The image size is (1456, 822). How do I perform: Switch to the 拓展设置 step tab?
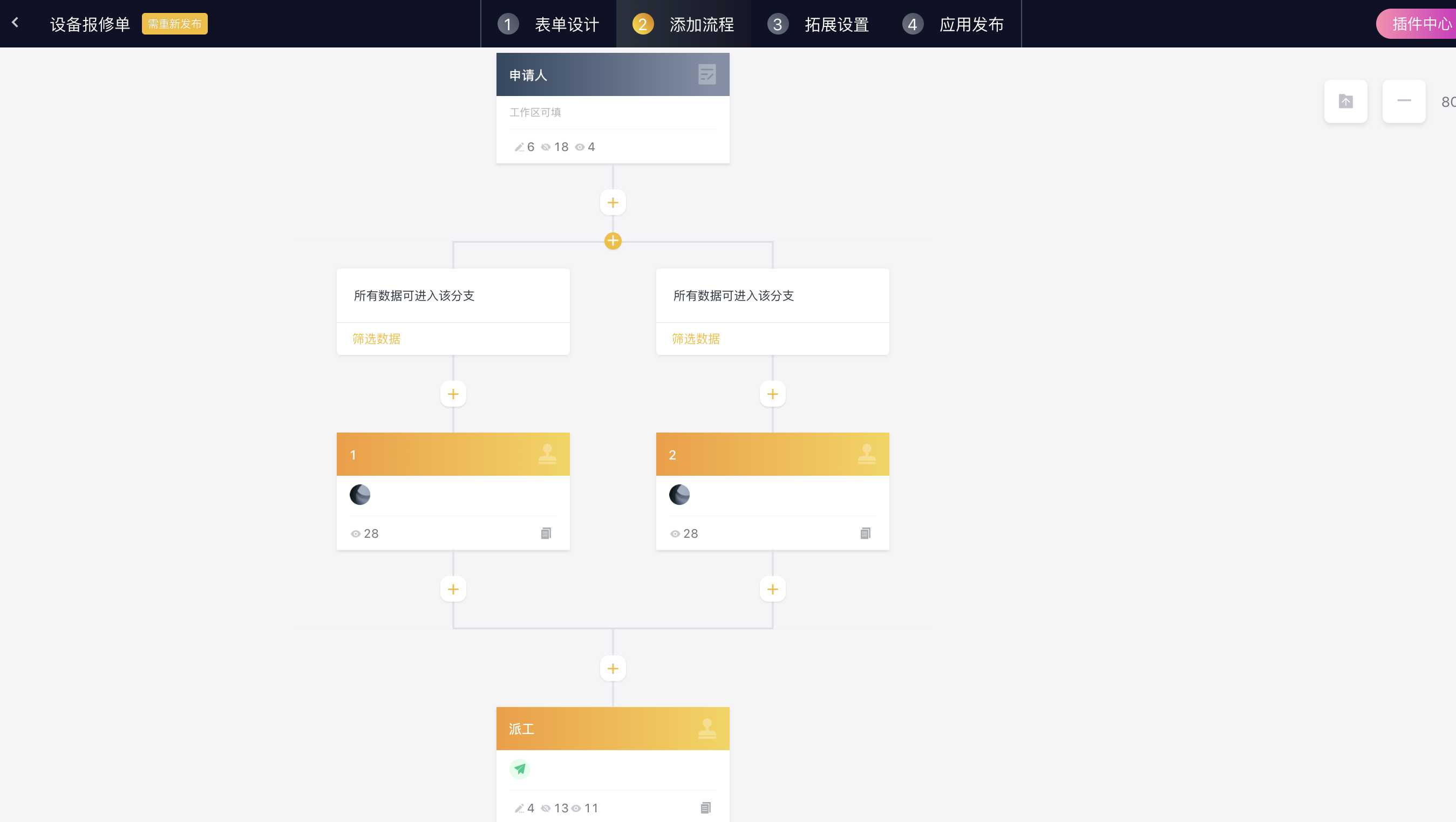click(818, 24)
